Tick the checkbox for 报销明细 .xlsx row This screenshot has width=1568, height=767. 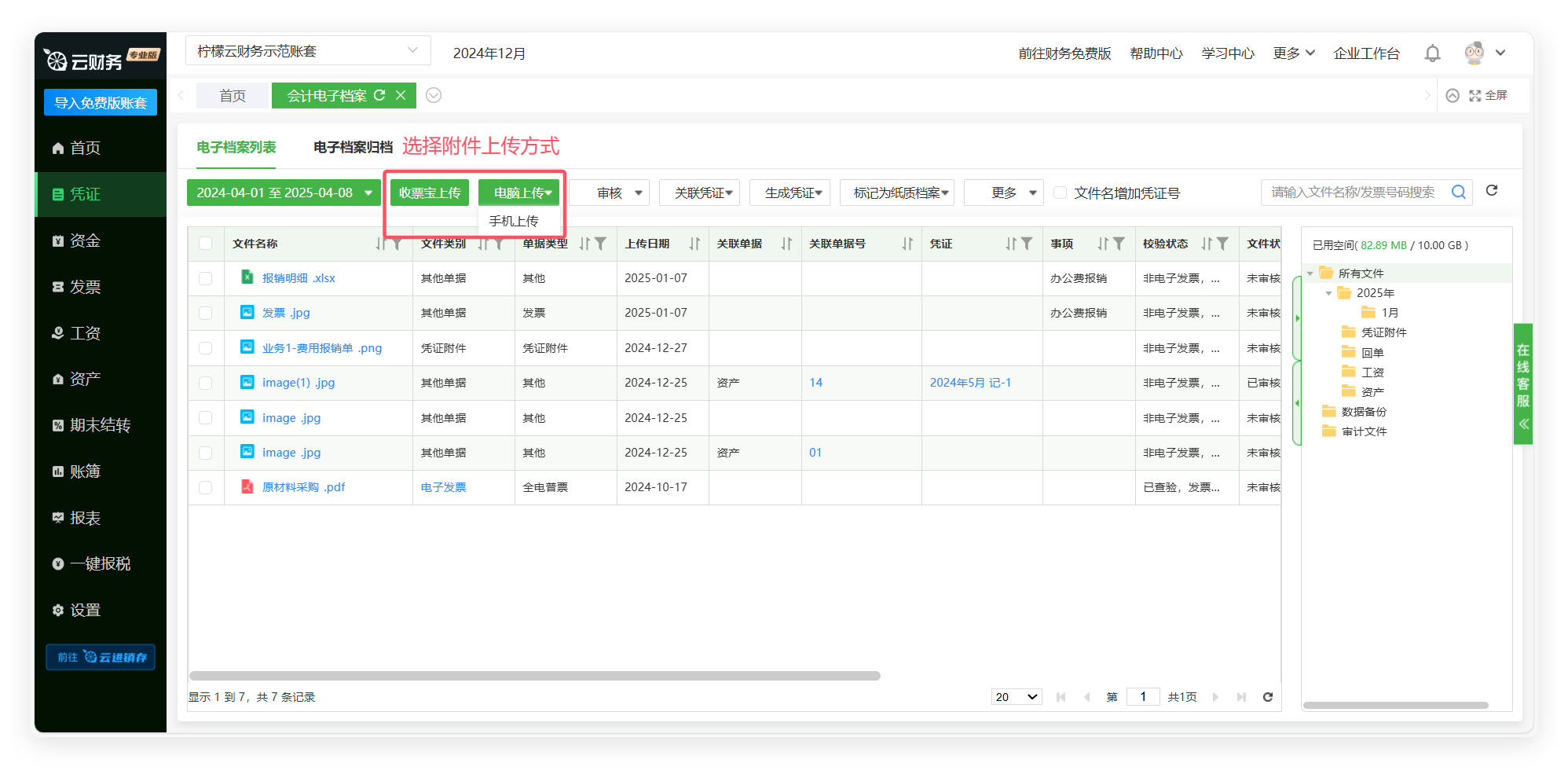click(x=206, y=278)
